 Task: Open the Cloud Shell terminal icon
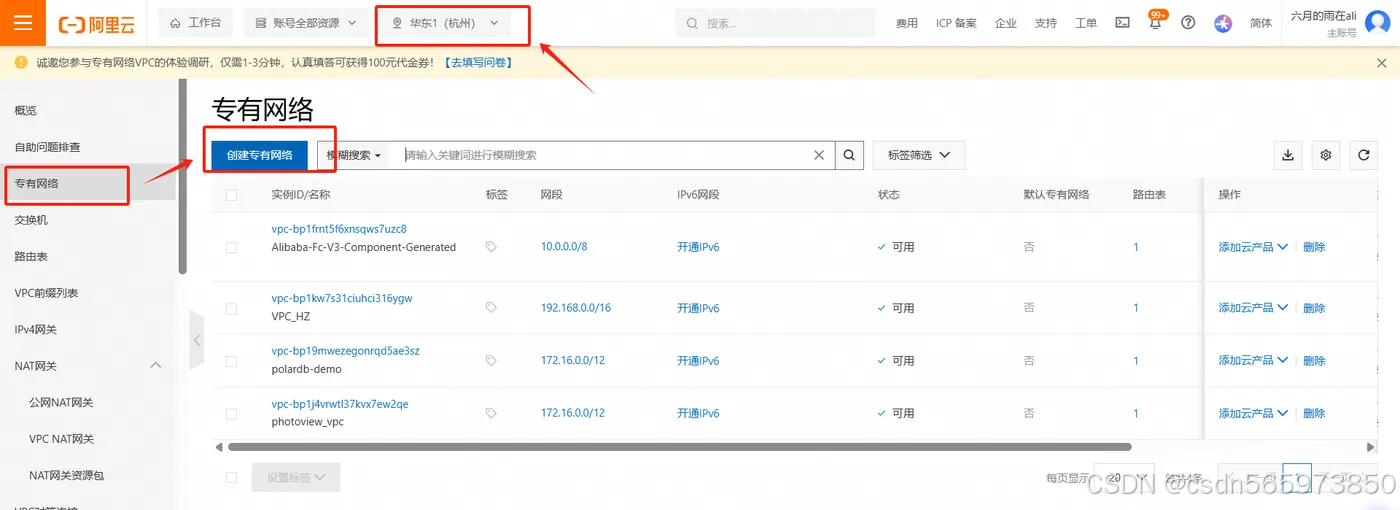1123,23
